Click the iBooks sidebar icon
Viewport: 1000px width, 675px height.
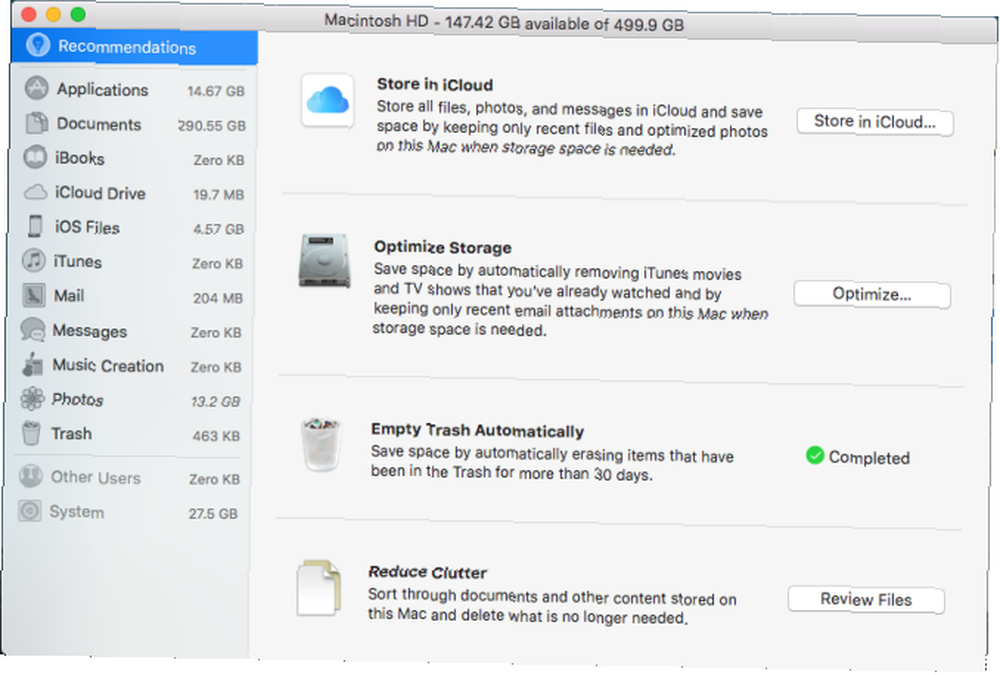click(35, 156)
